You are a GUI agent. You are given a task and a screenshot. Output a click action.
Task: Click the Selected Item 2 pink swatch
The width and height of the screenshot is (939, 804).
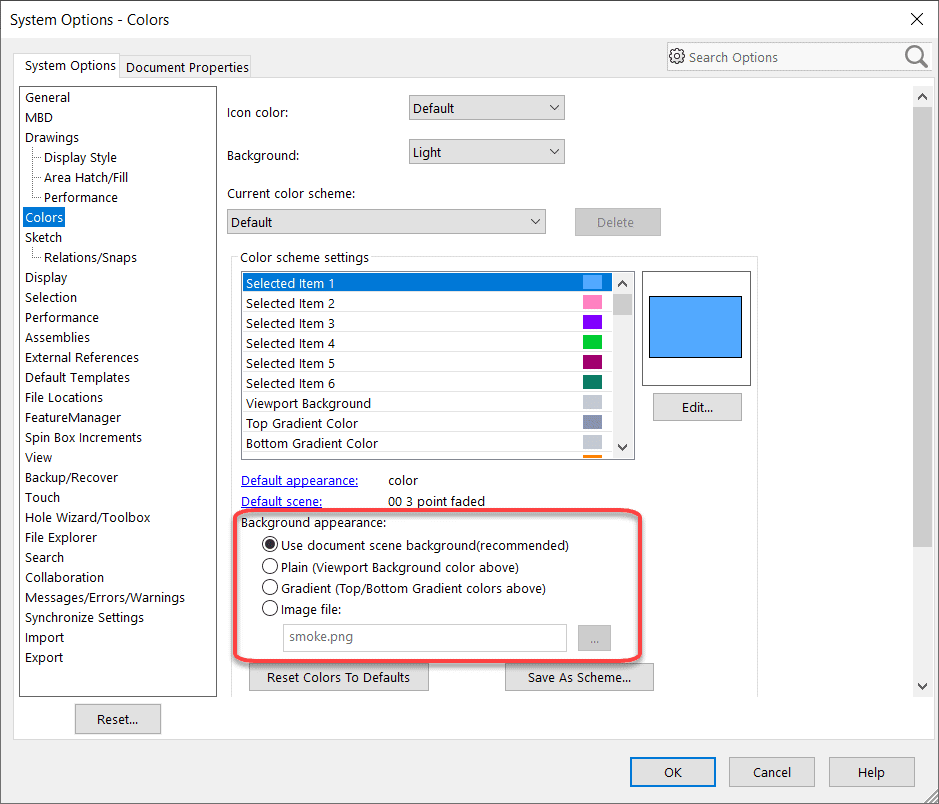tap(592, 302)
